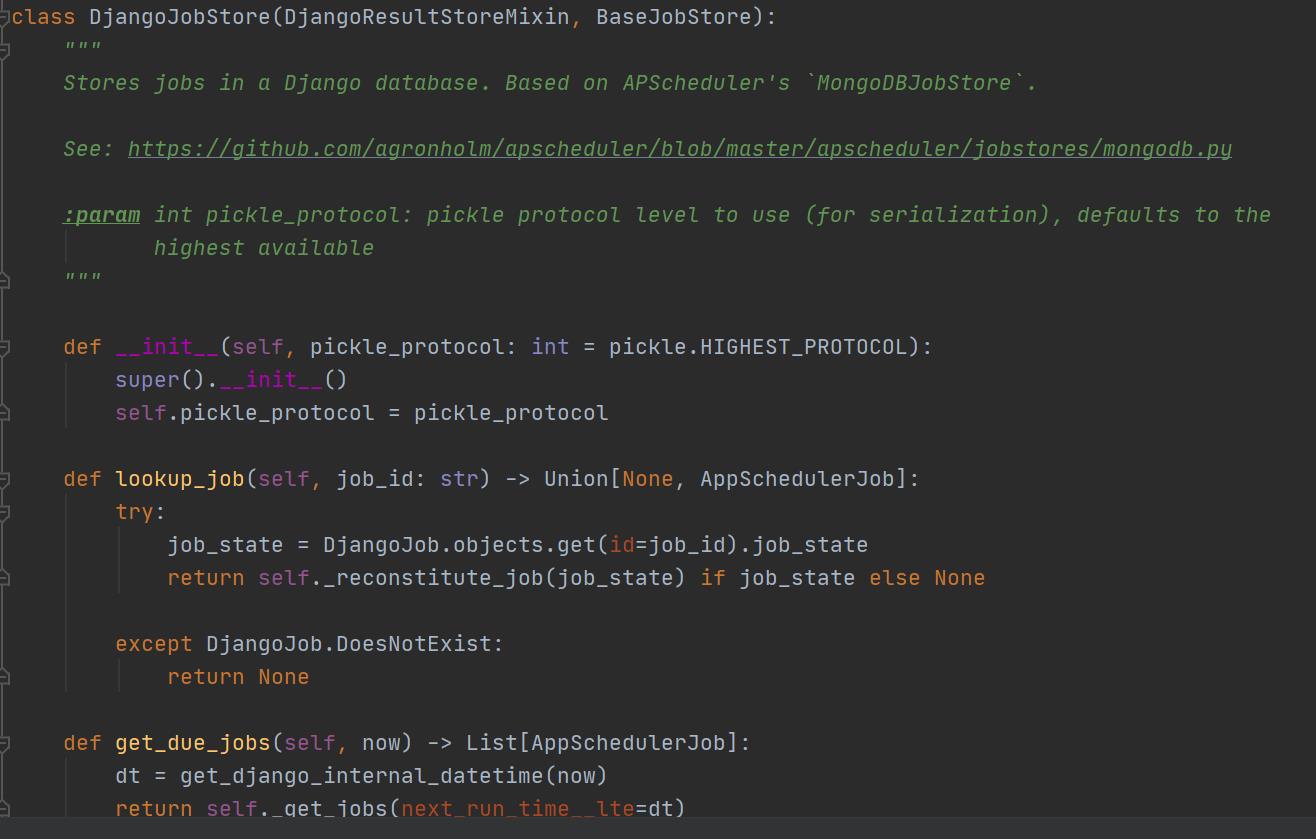This screenshot has width=1316, height=839.
Task: Click 'id=job_id' keyword argument
Action: point(667,545)
